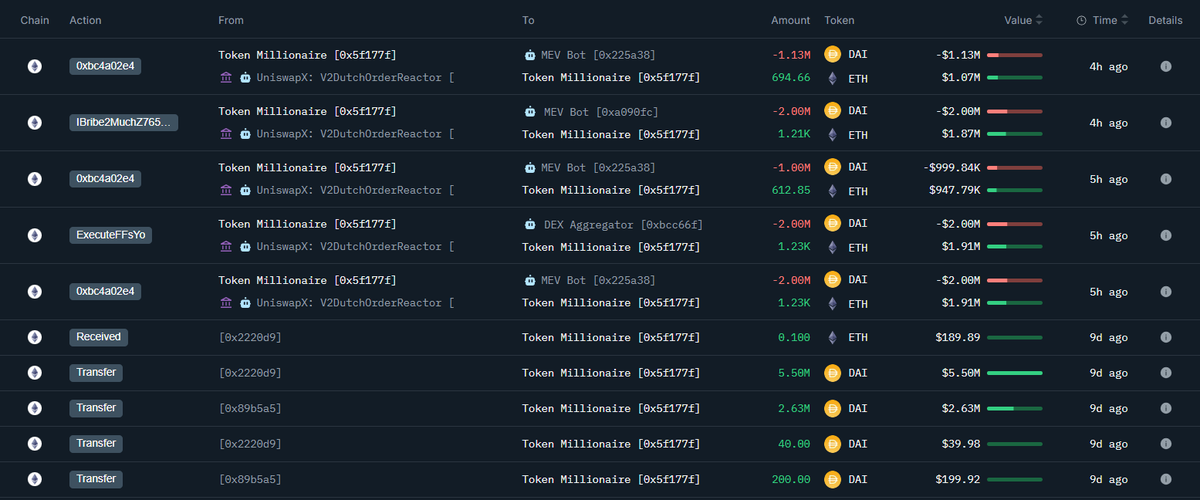Screen dimensions: 1200x500
Task: Open sender [0x89b5a5] in 2.63M DAI row
Action: 250,408
